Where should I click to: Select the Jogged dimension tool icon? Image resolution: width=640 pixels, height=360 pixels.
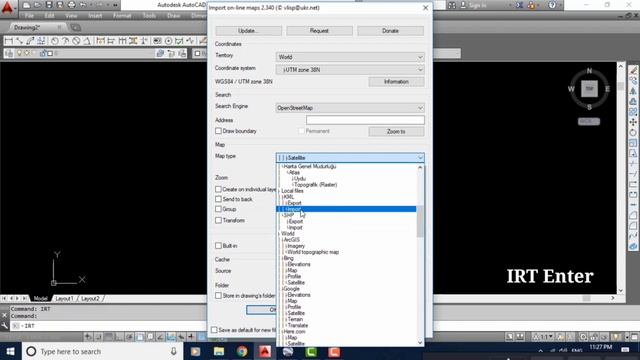(x=65, y=41)
